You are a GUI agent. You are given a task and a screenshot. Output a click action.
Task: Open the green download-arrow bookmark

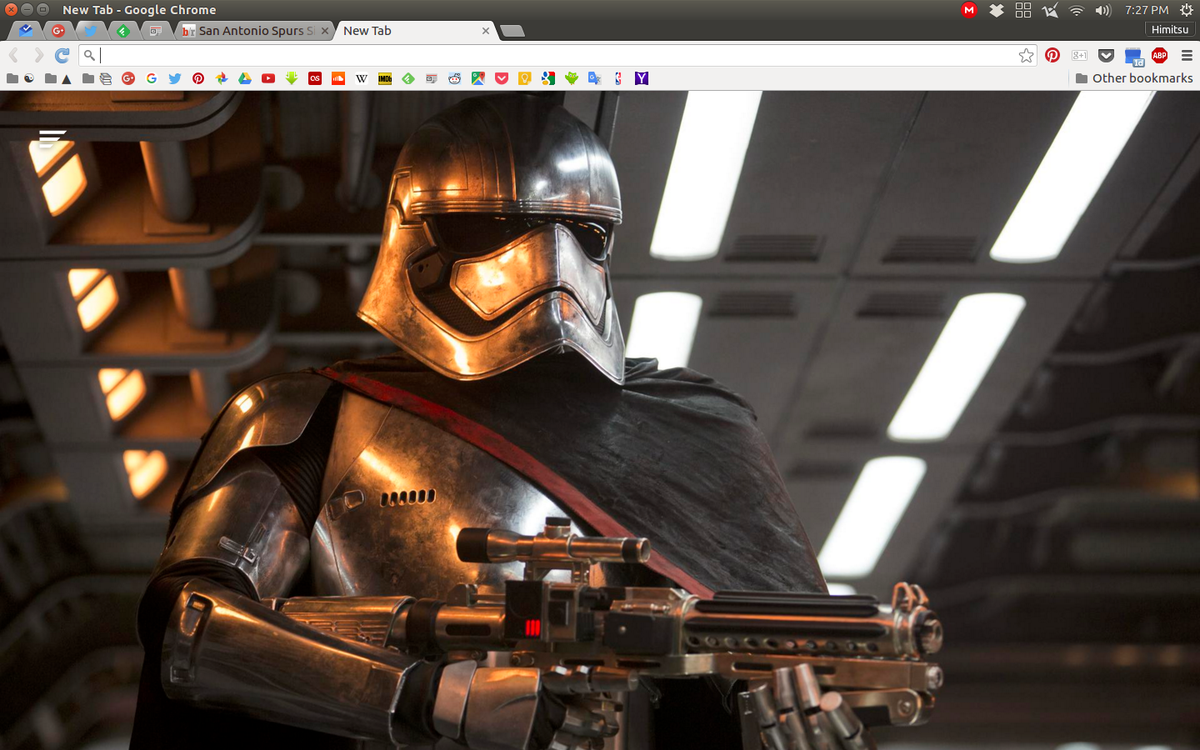[291, 78]
